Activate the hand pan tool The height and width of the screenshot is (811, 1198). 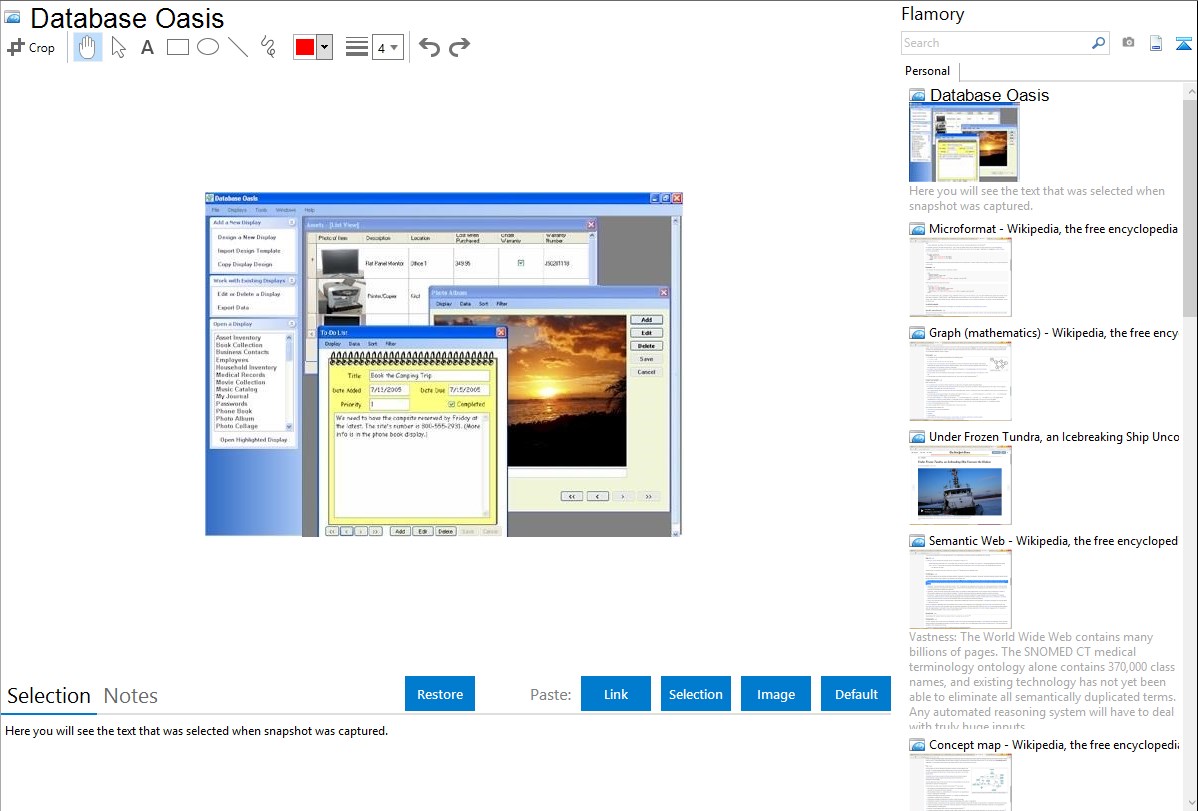pos(87,47)
